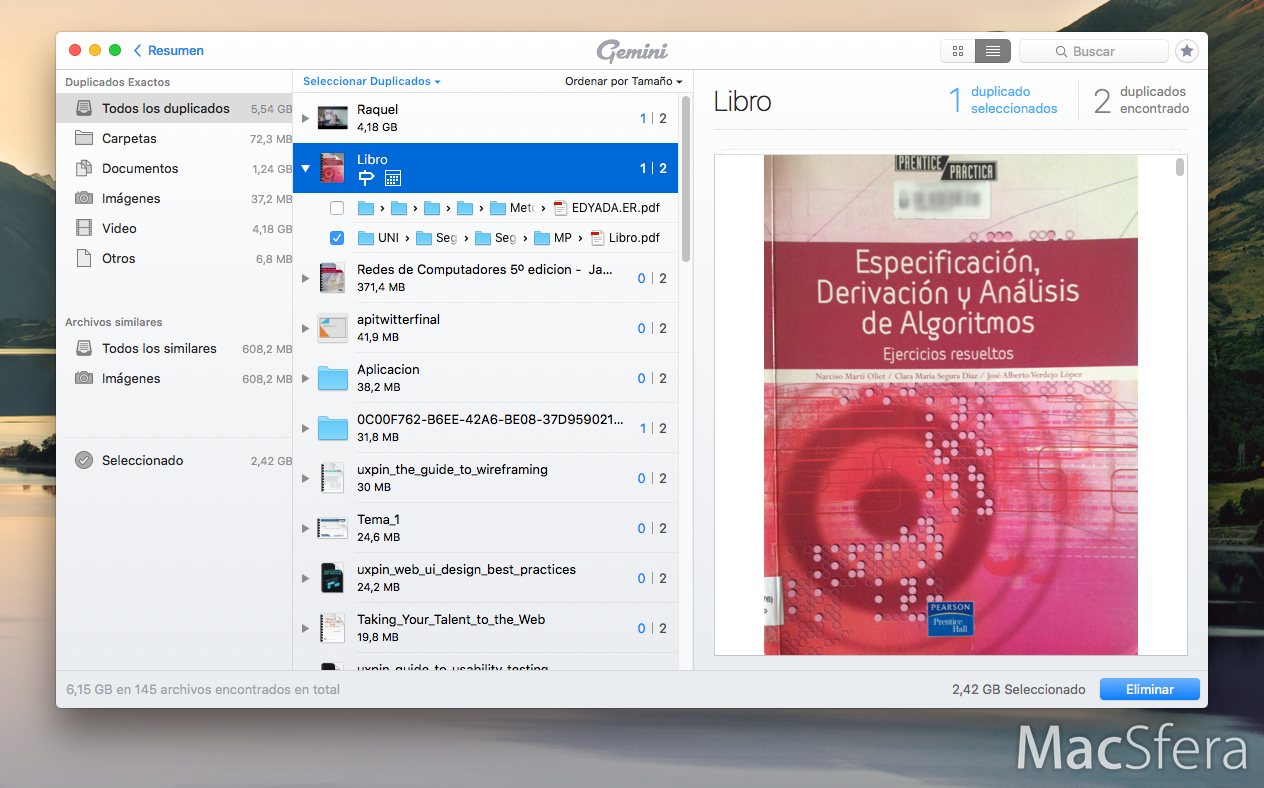Click the film strip icon beside Video
Viewport: 1264px width, 788px height.
[x=85, y=228]
